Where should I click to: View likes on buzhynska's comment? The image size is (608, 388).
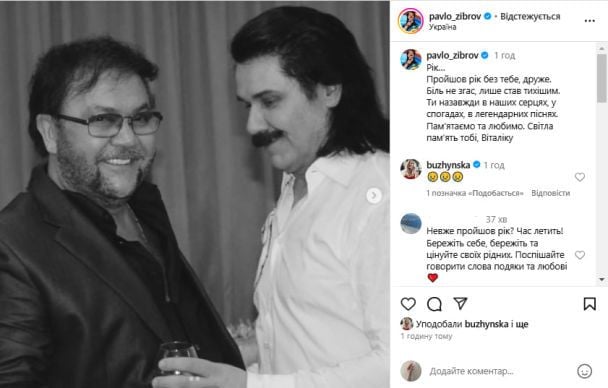point(475,193)
